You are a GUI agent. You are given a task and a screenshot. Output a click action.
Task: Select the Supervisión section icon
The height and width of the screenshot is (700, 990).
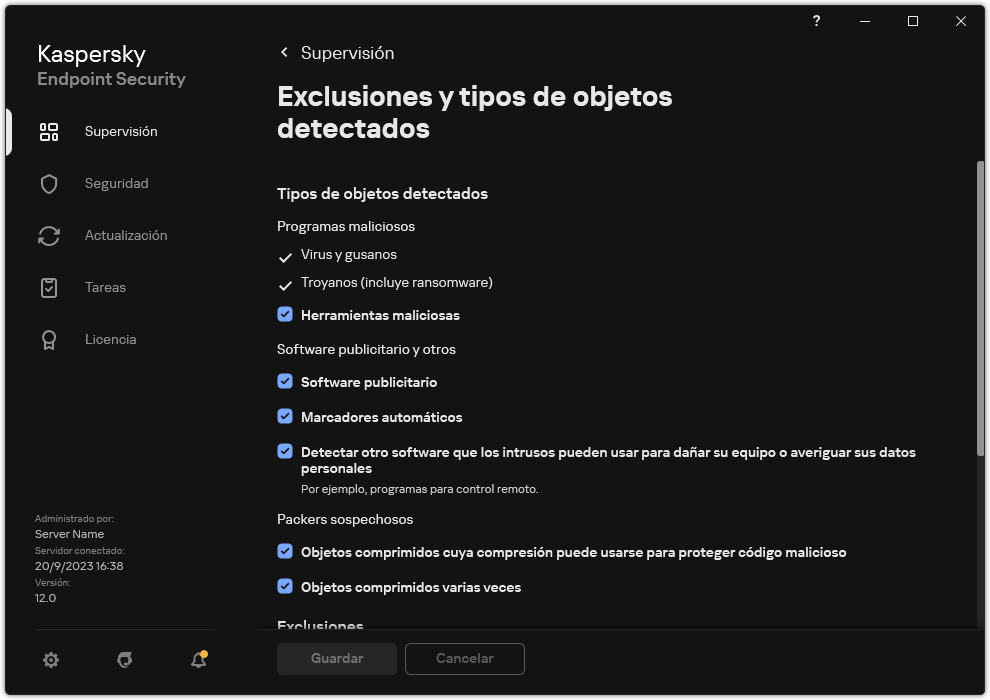pyautogui.click(x=48, y=131)
